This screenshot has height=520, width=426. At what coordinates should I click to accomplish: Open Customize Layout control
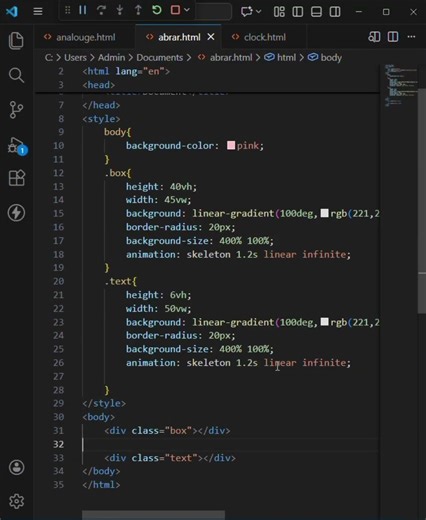click(x=279, y=12)
